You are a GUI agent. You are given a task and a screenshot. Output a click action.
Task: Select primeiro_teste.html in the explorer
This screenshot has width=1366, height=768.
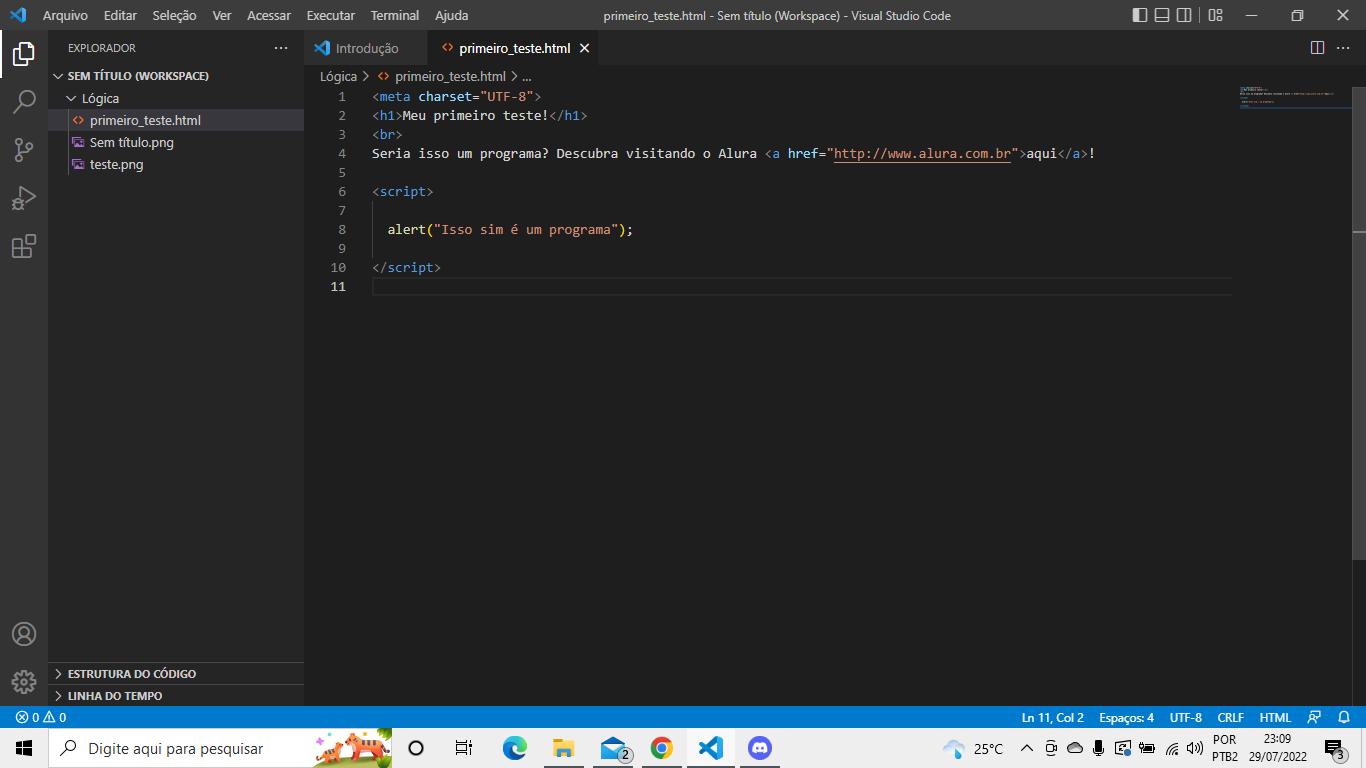pyautogui.click(x=176, y=120)
